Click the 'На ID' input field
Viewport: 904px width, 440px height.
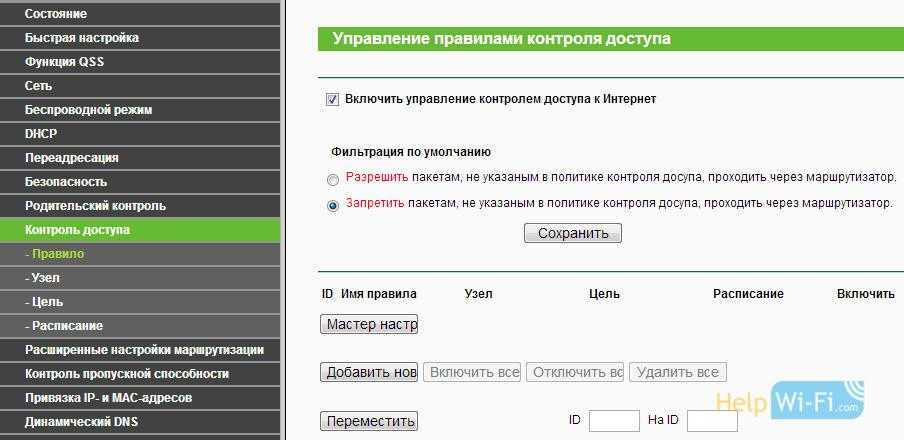[x=712, y=421]
